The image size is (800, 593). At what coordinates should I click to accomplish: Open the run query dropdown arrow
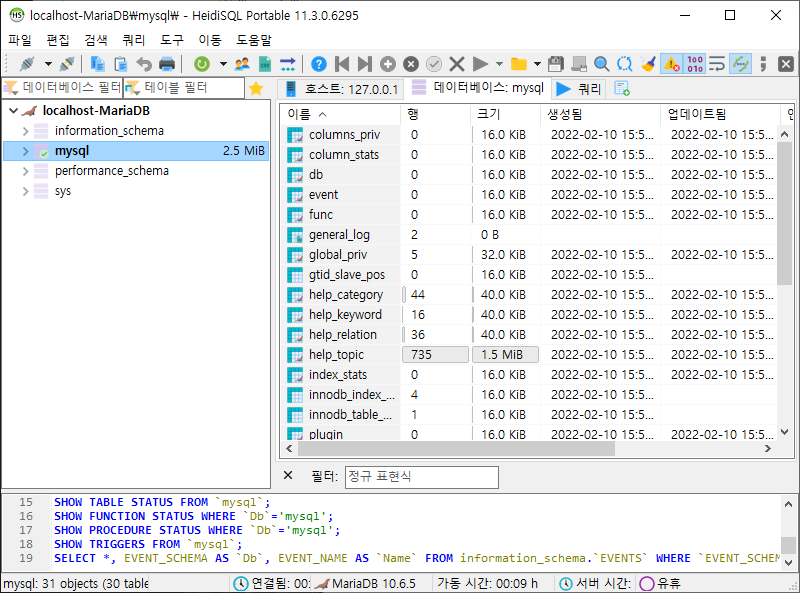click(x=499, y=64)
